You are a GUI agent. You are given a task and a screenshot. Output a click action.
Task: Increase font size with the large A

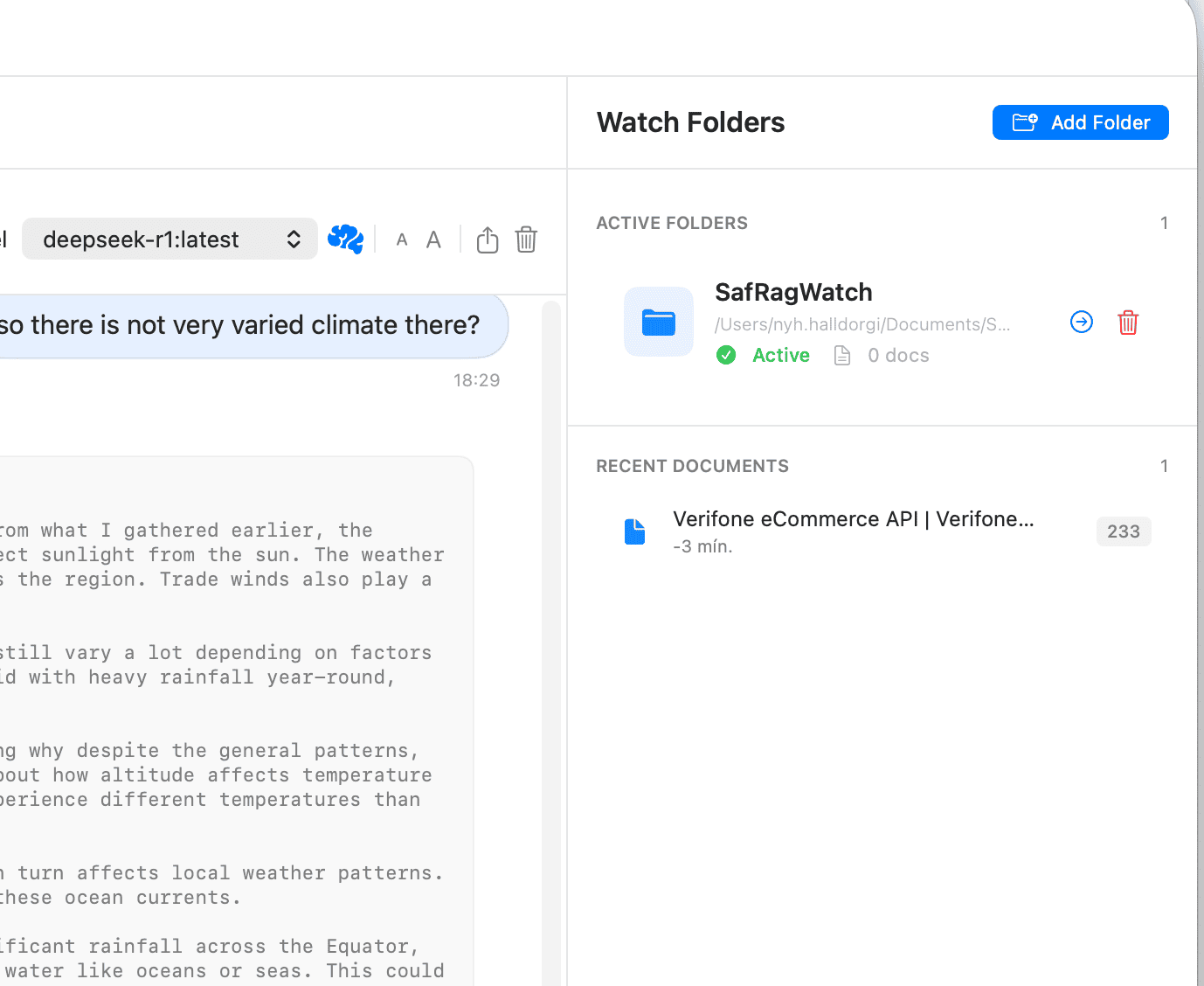432,239
